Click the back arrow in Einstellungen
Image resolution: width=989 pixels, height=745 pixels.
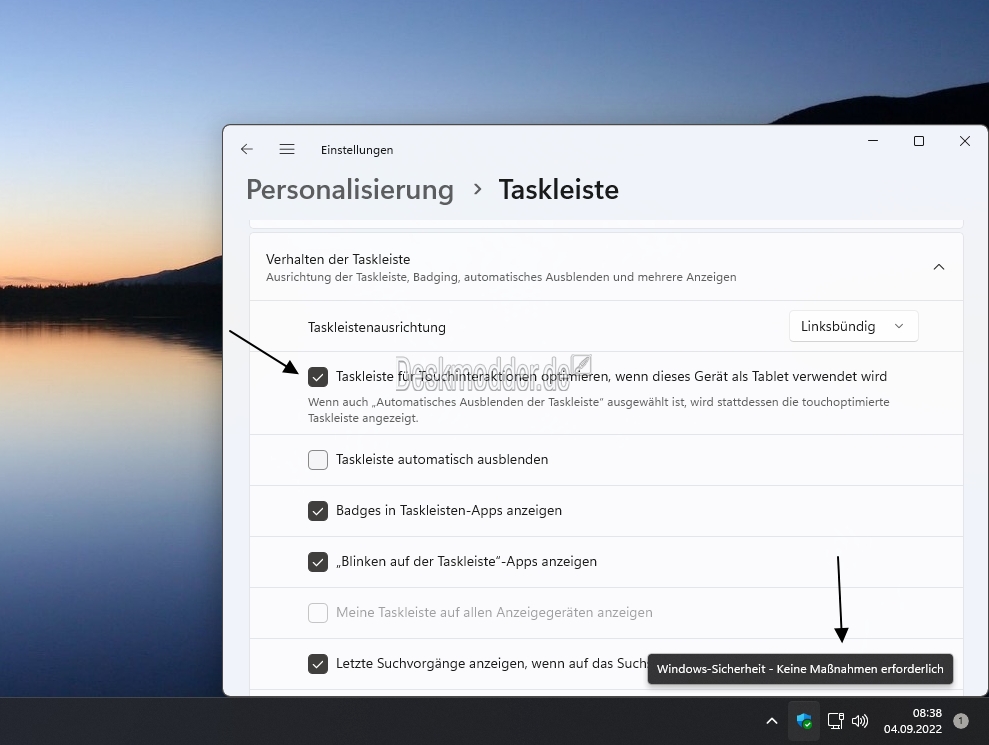[x=247, y=149]
